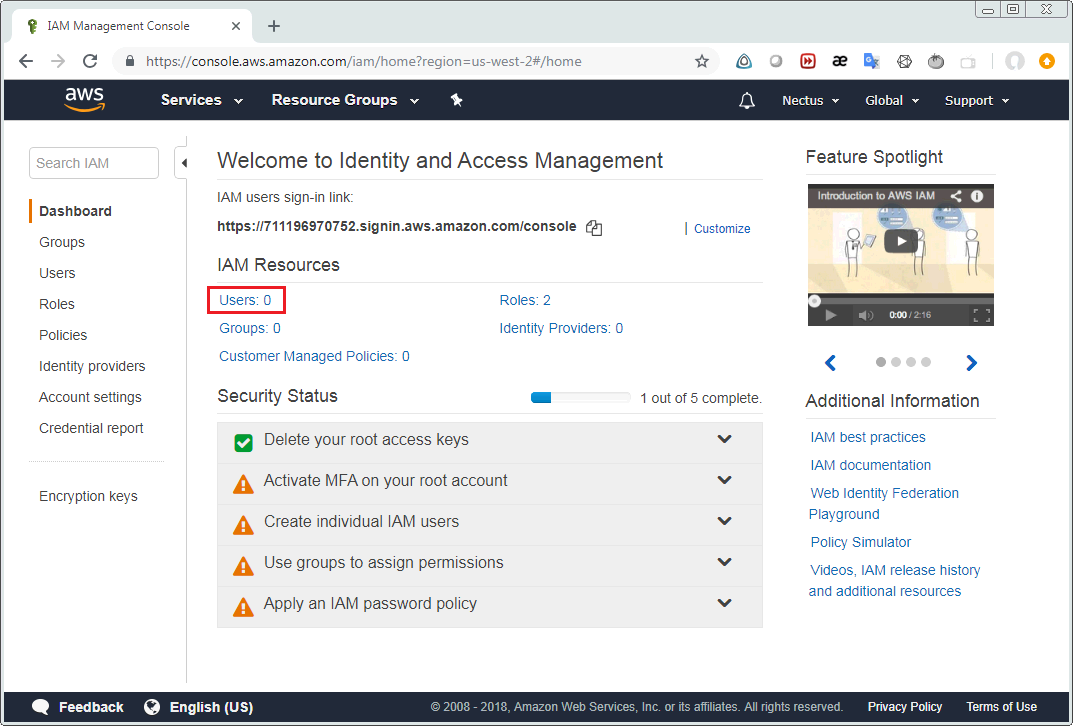Image resolution: width=1073 pixels, height=726 pixels.
Task: Click the Roles: 2 resource link
Action: click(525, 300)
